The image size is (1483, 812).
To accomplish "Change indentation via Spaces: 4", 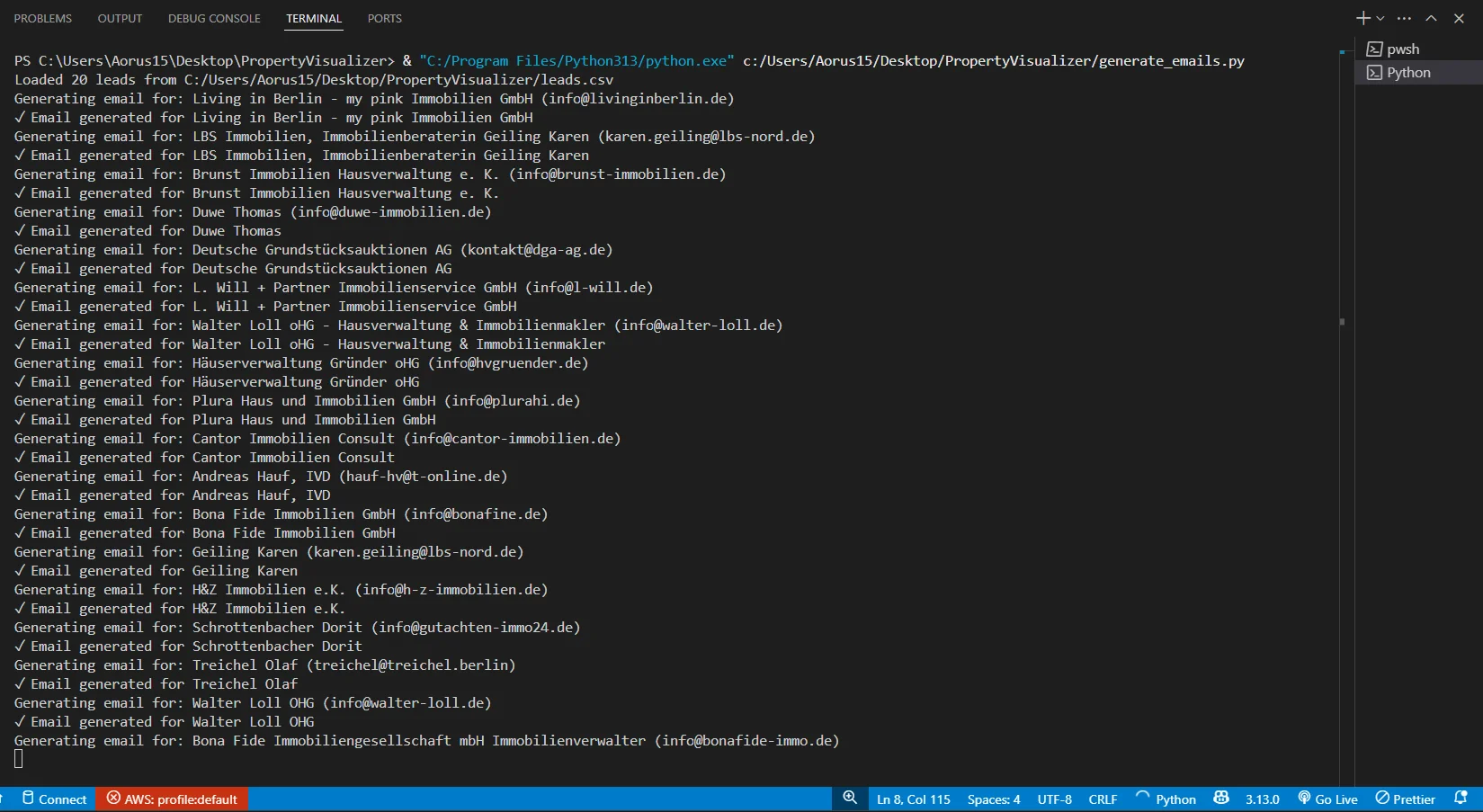I will [x=993, y=799].
